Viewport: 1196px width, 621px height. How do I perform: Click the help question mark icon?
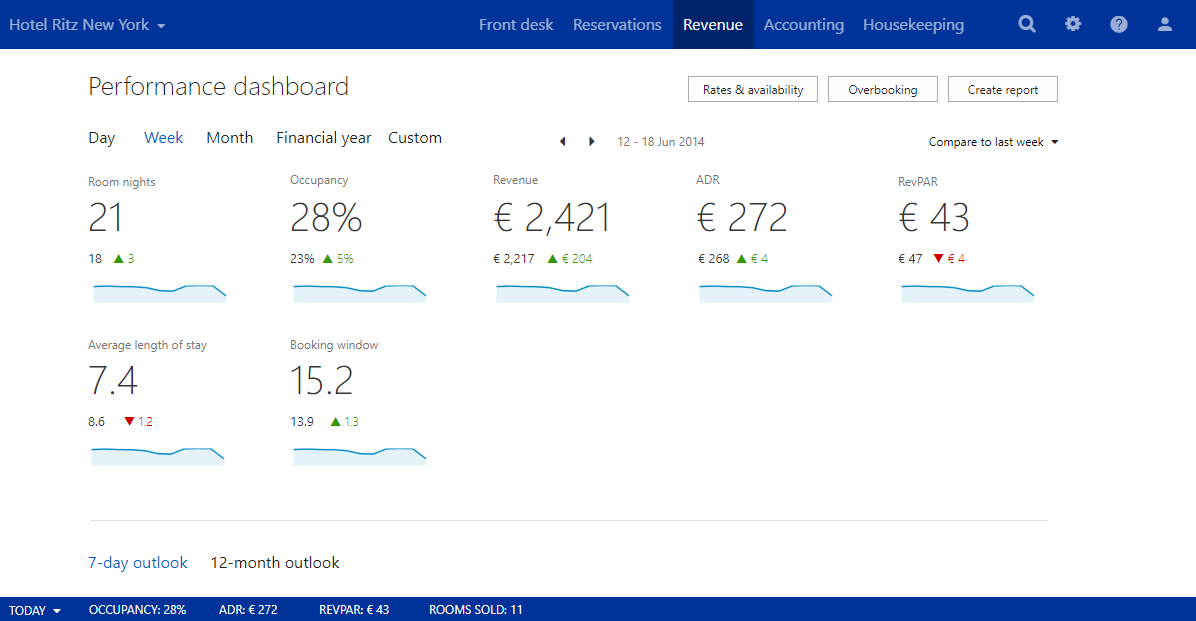tap(1119, 24)
